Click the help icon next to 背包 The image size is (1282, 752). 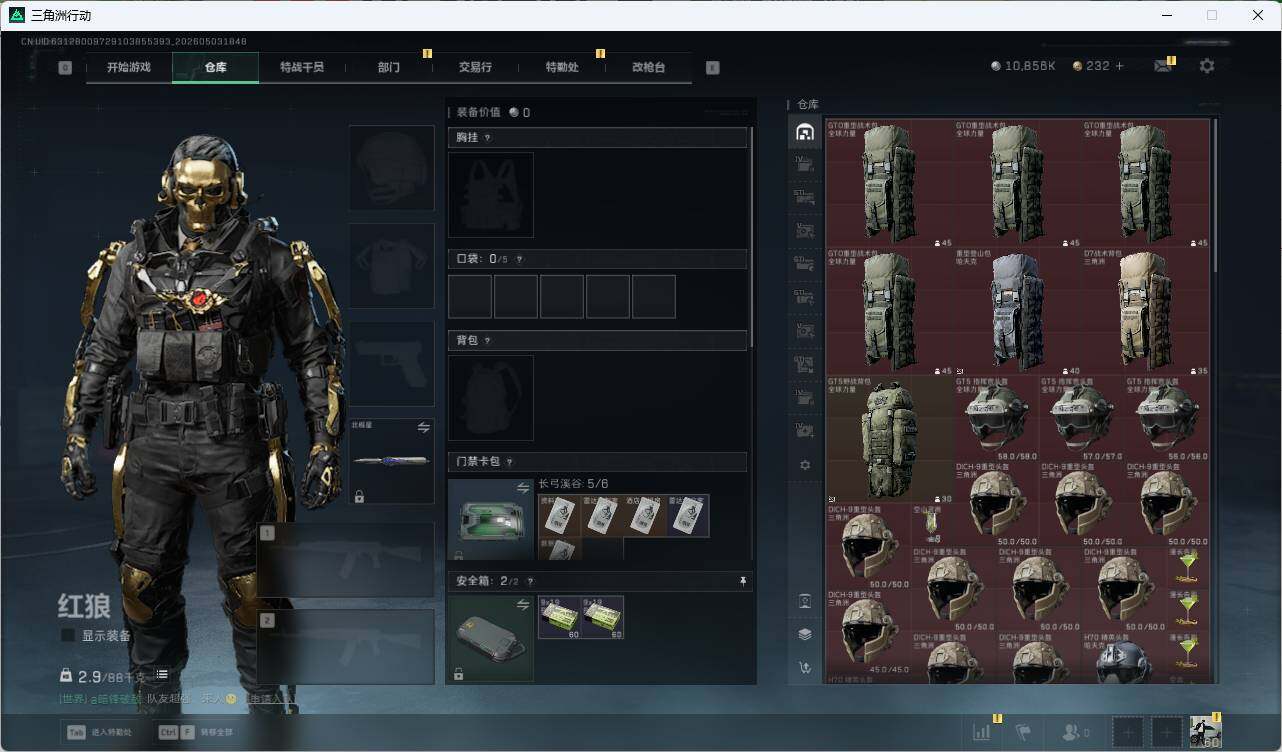[488, 341]
